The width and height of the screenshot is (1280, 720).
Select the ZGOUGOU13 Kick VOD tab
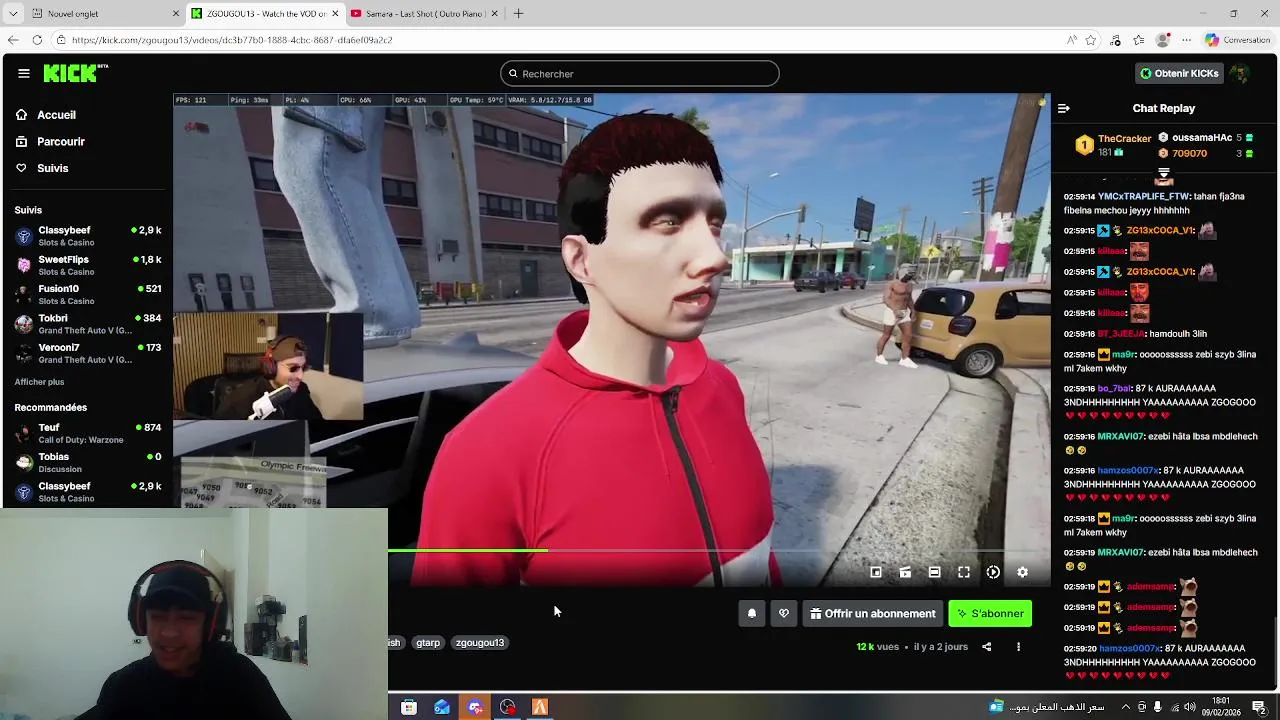click(265, 14)
